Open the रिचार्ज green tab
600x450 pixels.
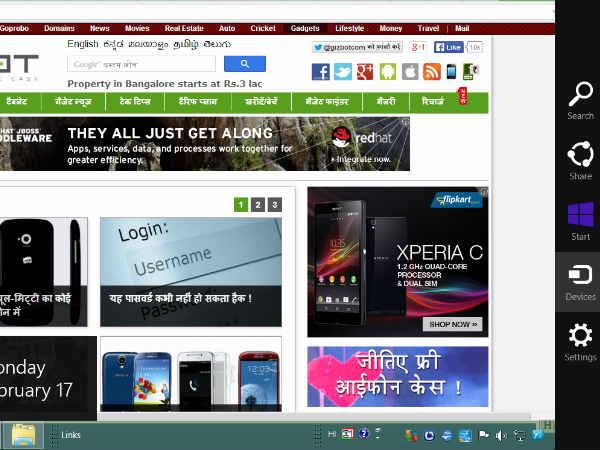(x=433, y=102)
